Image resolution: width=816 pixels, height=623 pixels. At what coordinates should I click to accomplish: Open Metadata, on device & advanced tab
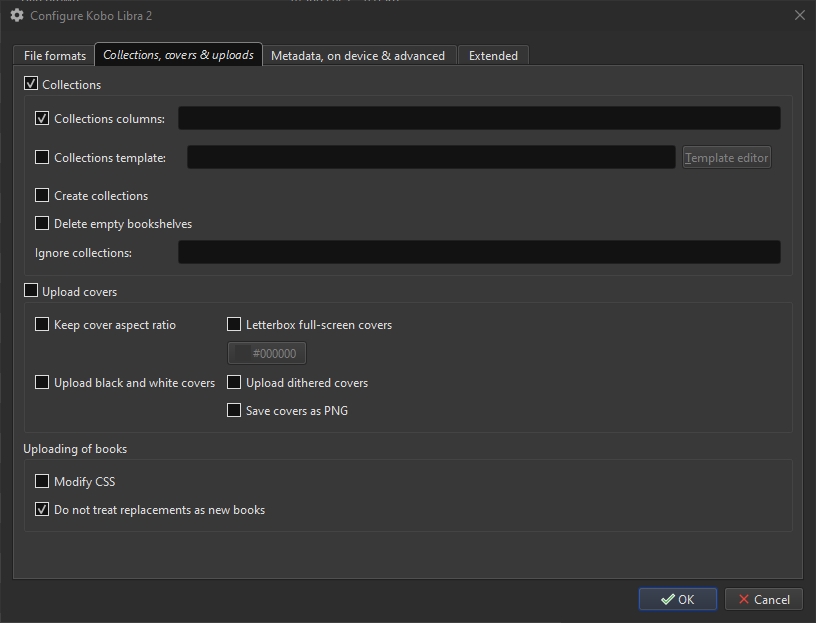358,56
